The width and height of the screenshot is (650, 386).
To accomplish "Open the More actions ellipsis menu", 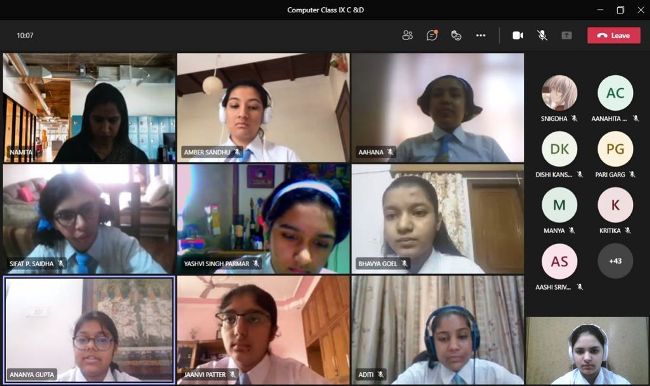I will click(481, 35).
